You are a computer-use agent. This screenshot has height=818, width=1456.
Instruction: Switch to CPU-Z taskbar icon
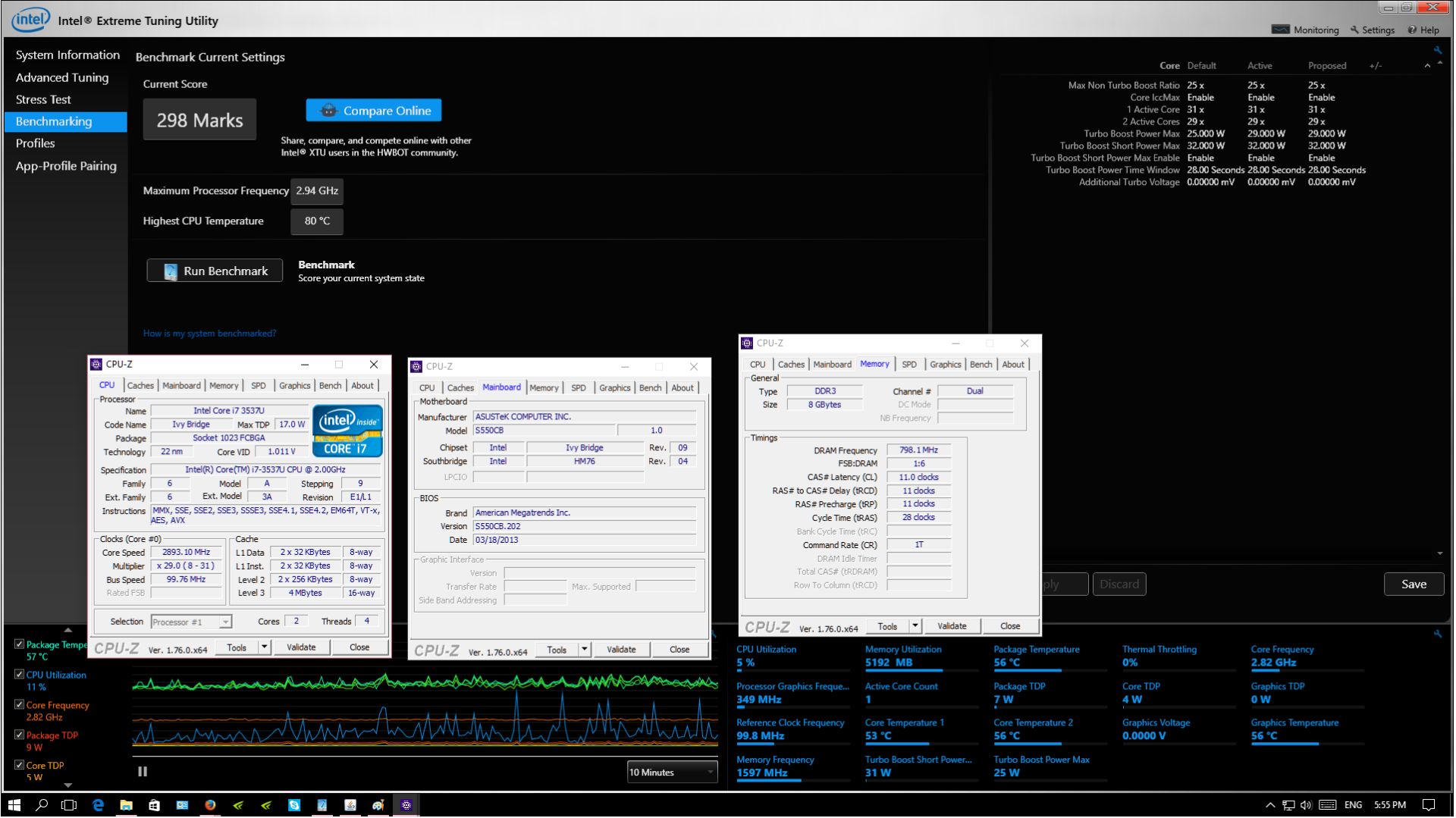pyautogui.click(x=406, y=804)
